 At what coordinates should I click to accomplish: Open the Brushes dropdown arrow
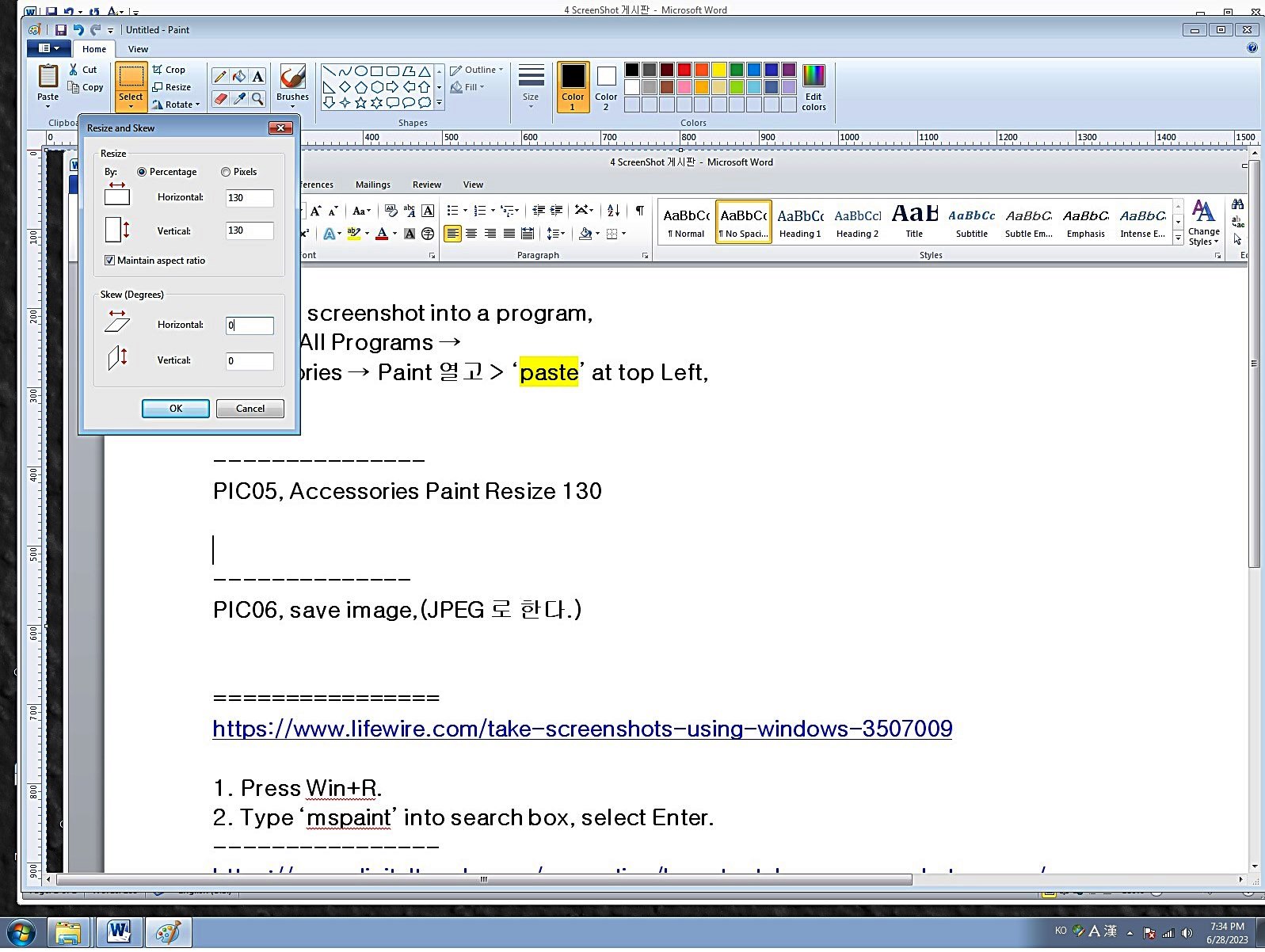(292, 106)
